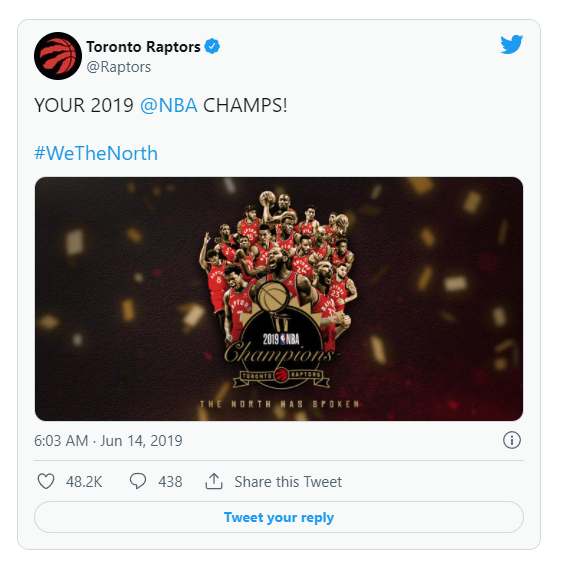
Task: Click the Toronto Raptors display name
Action: [x=143, y=47]
